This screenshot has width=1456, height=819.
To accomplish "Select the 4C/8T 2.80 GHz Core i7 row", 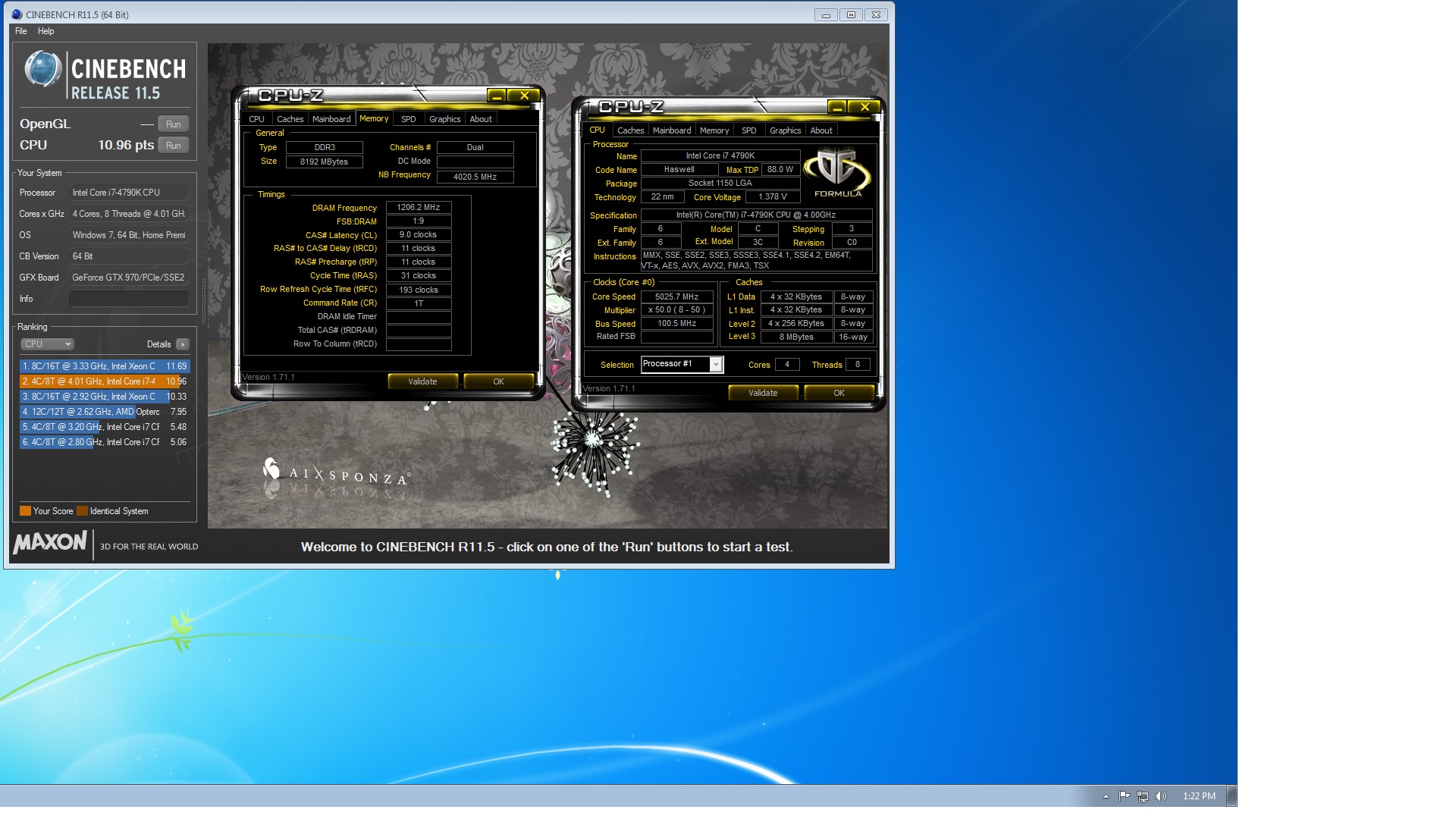I will 105,442.
